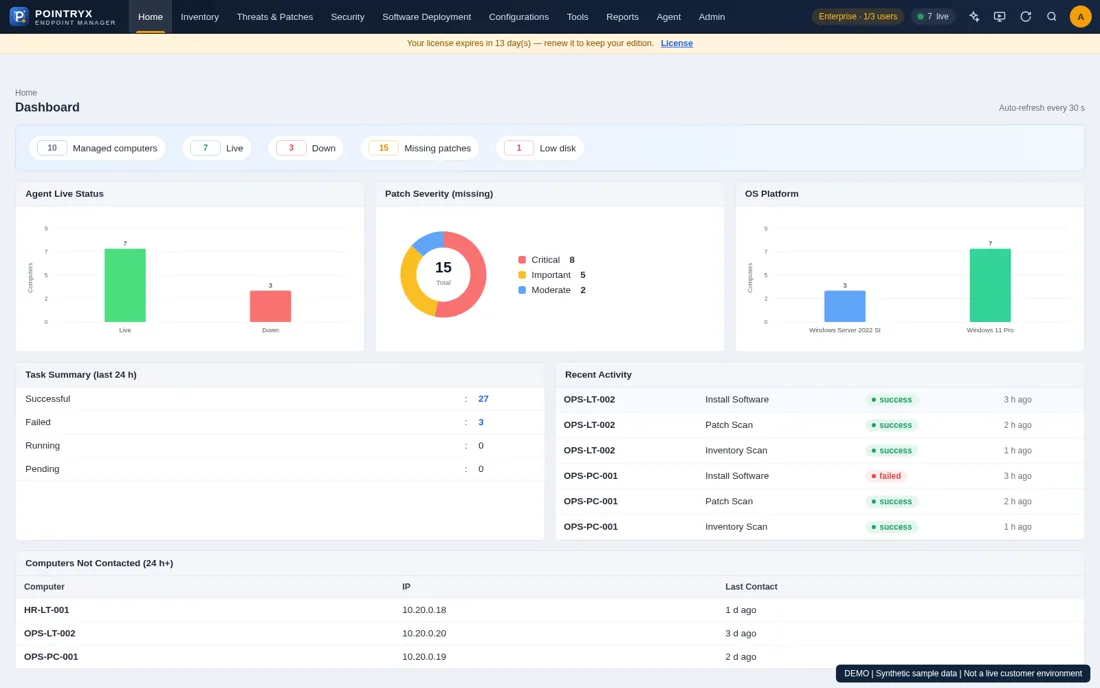Go to the Inventory menu

[200, 17]
